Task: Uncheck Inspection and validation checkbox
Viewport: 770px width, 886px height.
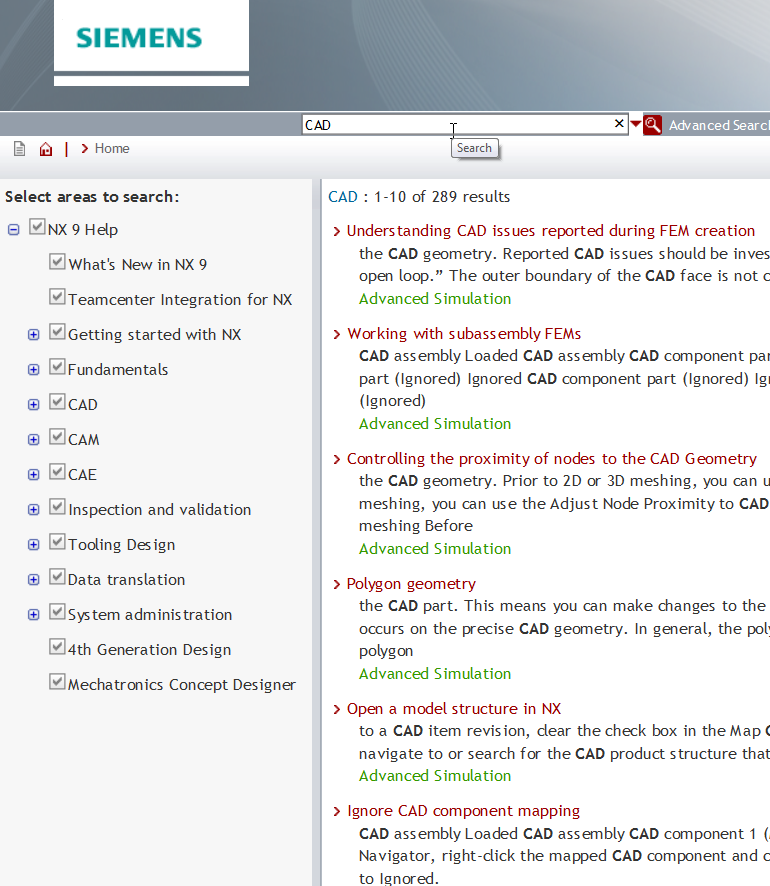Action: (57, 507)
